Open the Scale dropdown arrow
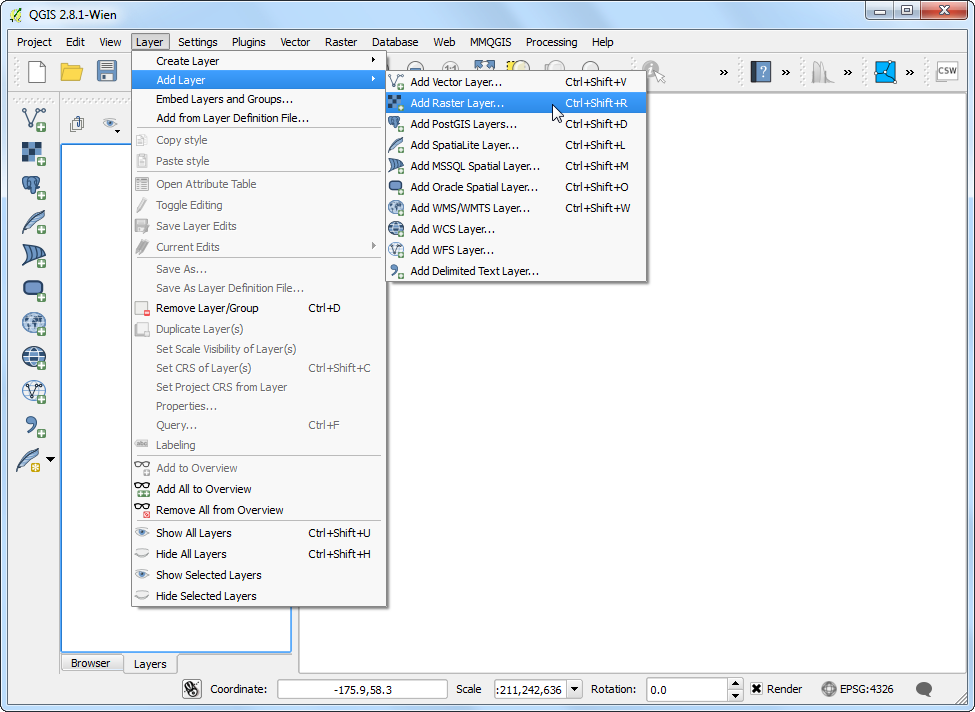The width and height of the screenshot is (975, 712). coord(575,689)
